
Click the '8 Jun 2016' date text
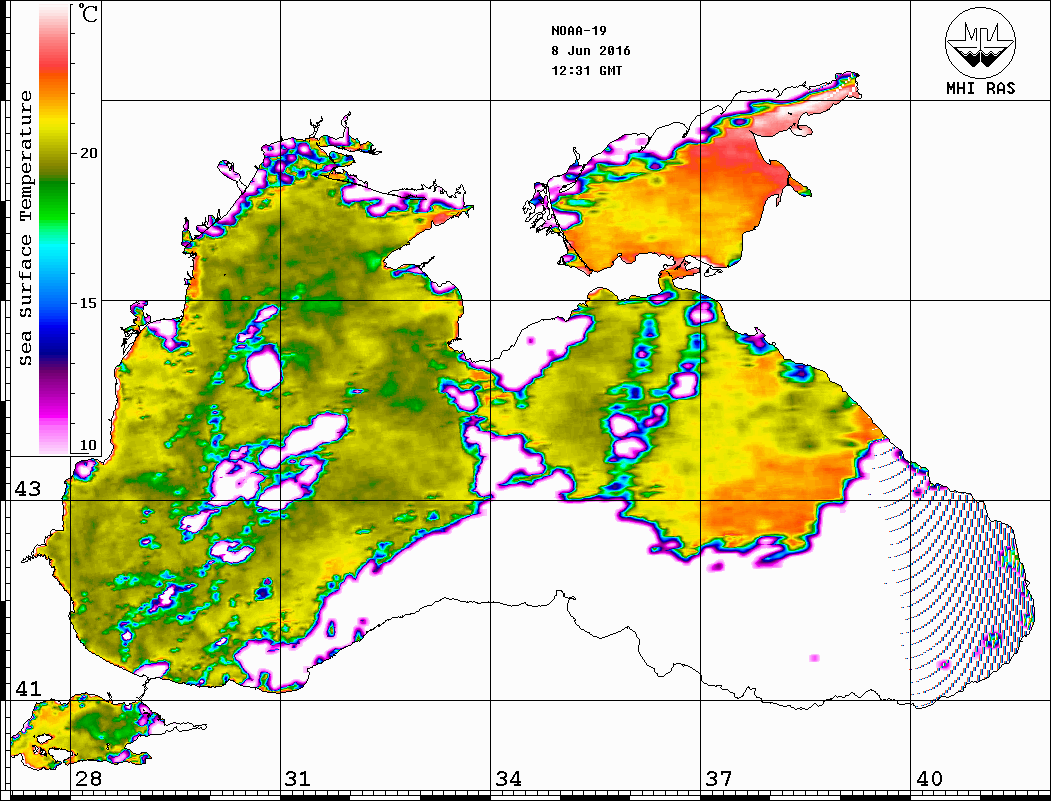(591, 51)
